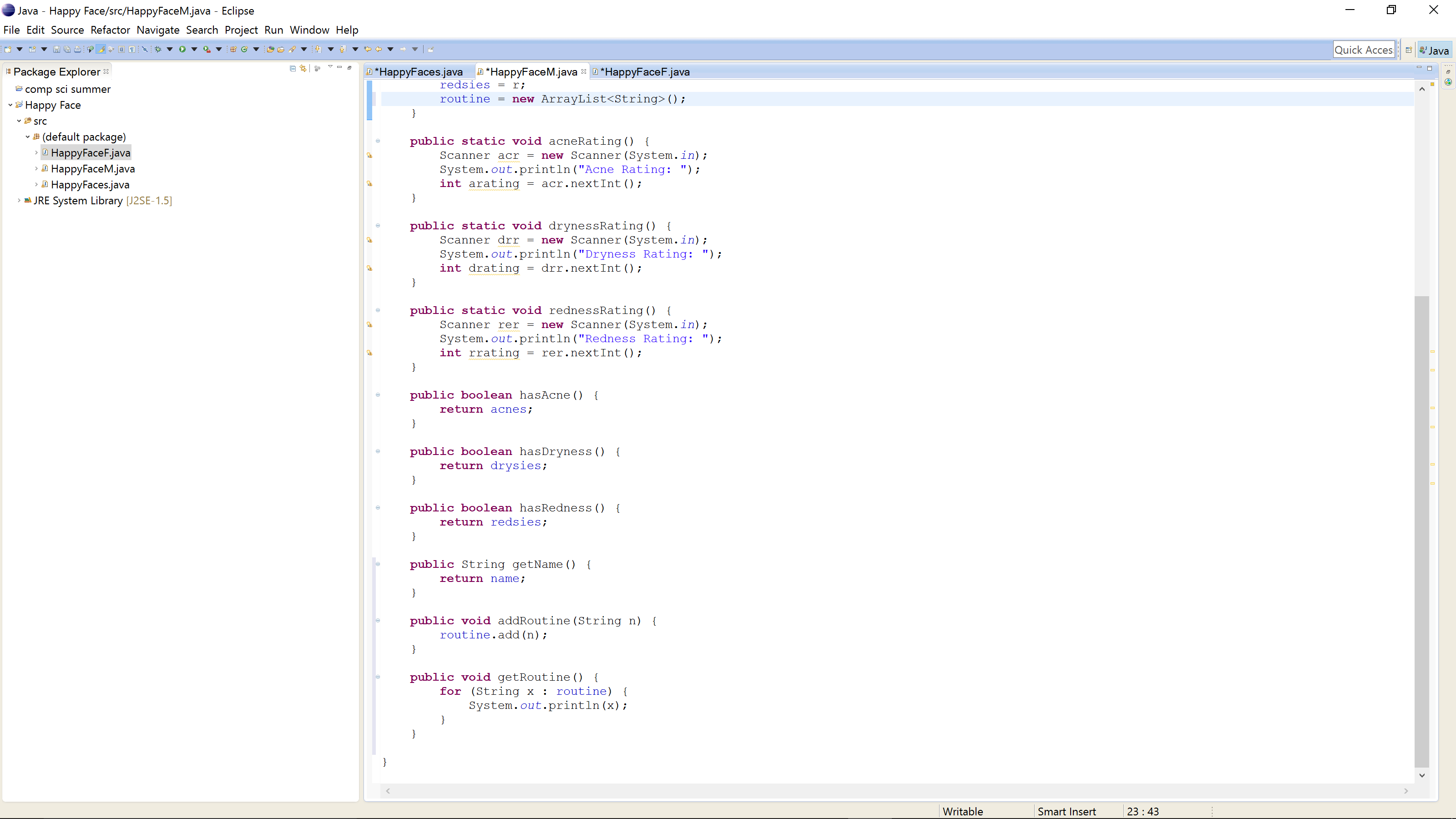Viewport: 1456px width, 819px height.
Task: Toggle Mark Occurrences highlighter button
Action: point(101,50)
